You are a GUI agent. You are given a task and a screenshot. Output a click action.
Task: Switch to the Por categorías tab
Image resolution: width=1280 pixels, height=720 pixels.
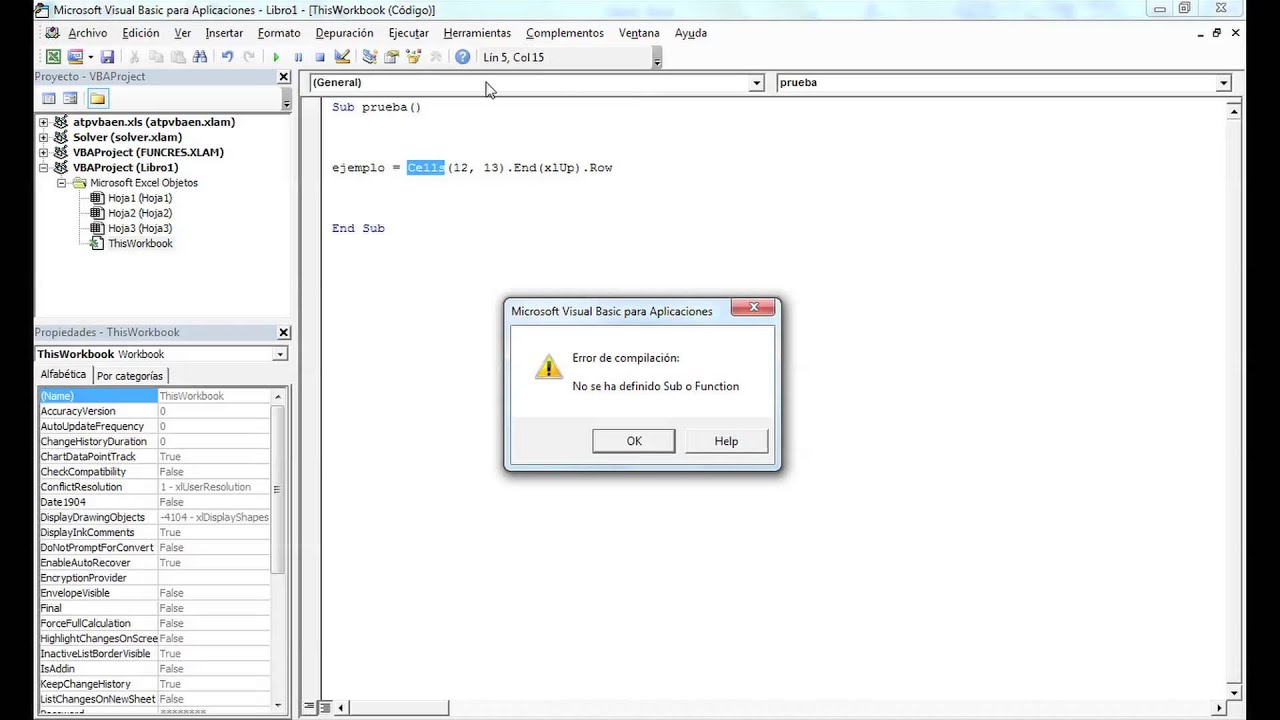click(130, 376)
